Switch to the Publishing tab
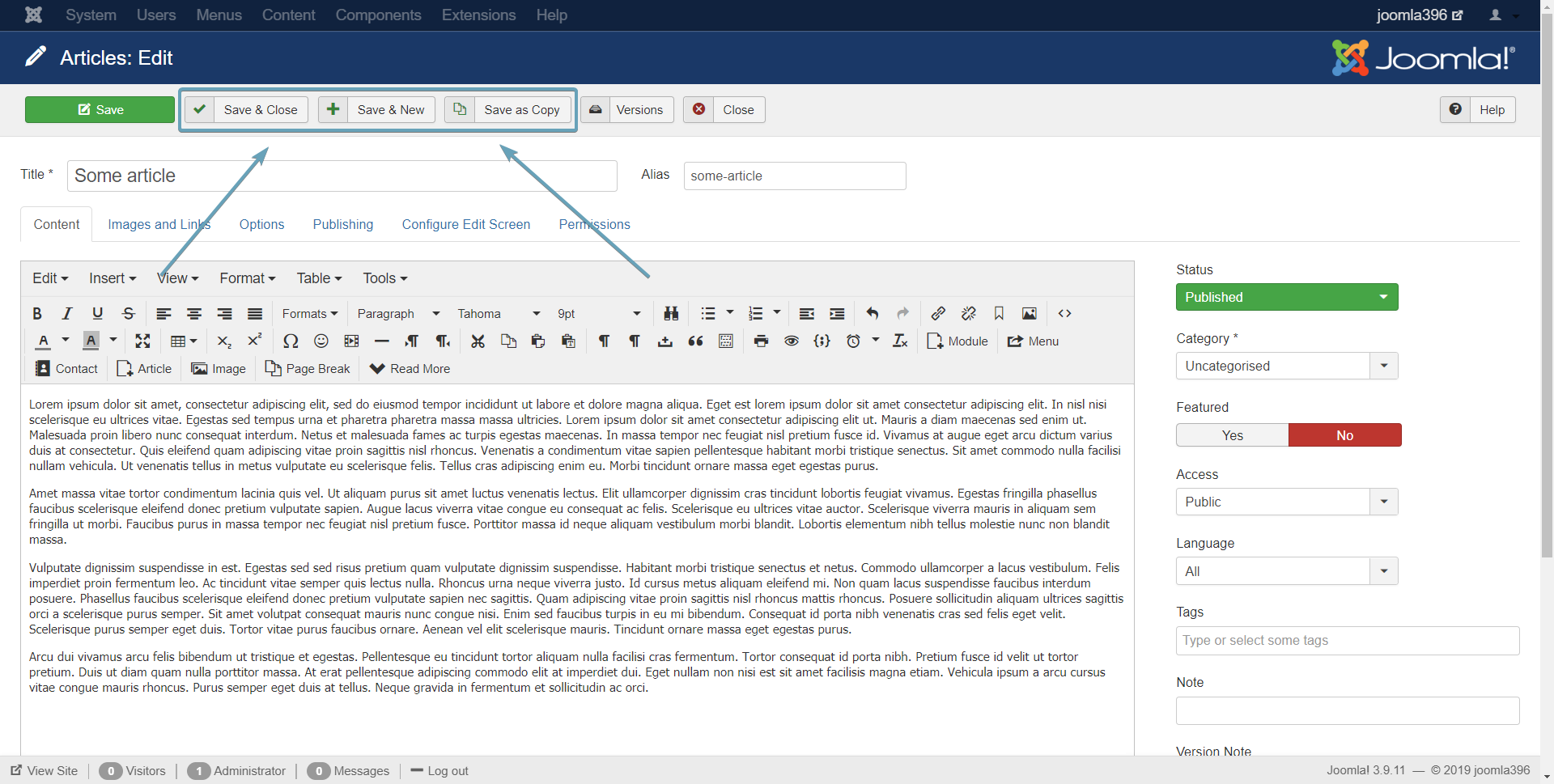Image resolution: width=1554 pixels, height=784 pixels. click(343, 224)
